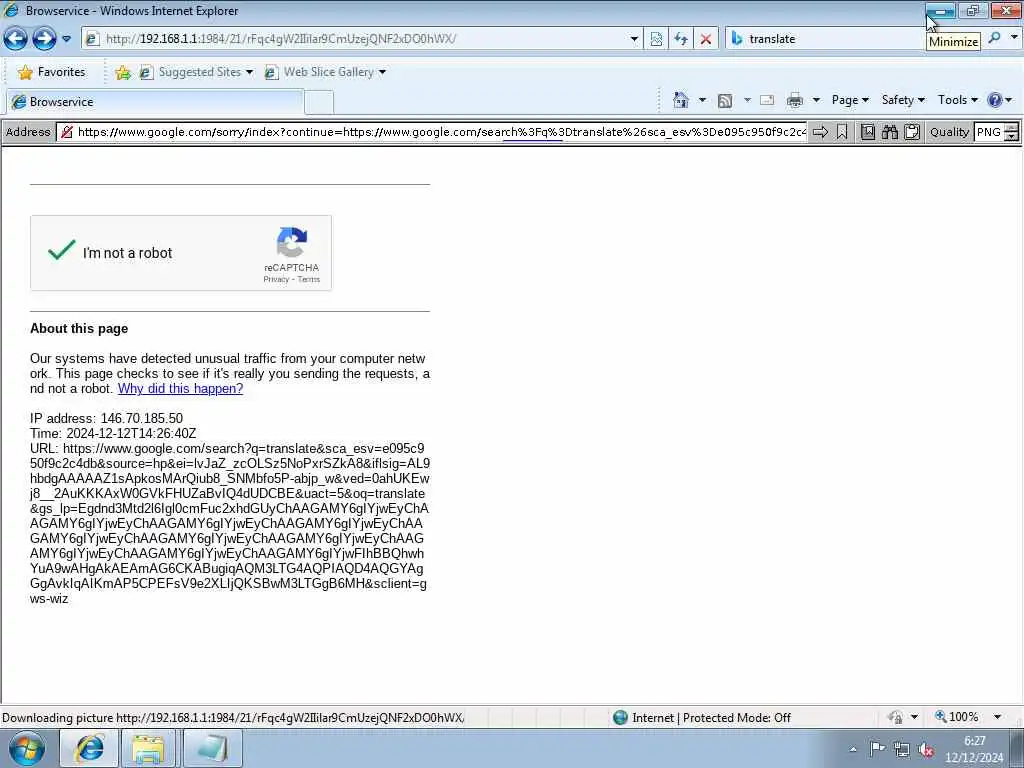Open the Windows Start button
1024x768 pixels.
coord(26,748)
